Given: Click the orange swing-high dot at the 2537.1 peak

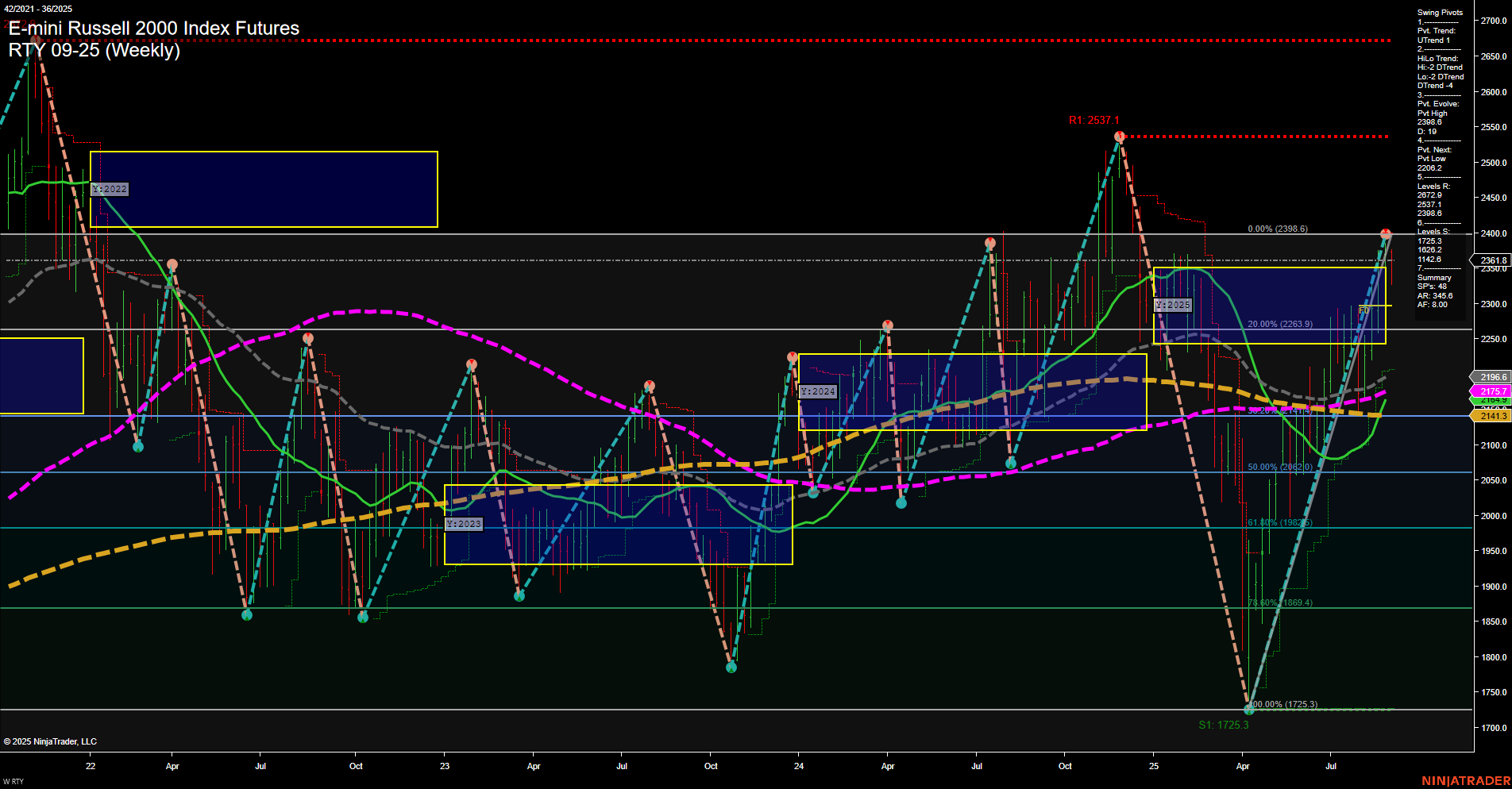Looking at the screenshot, I should tap(1118, 136).
